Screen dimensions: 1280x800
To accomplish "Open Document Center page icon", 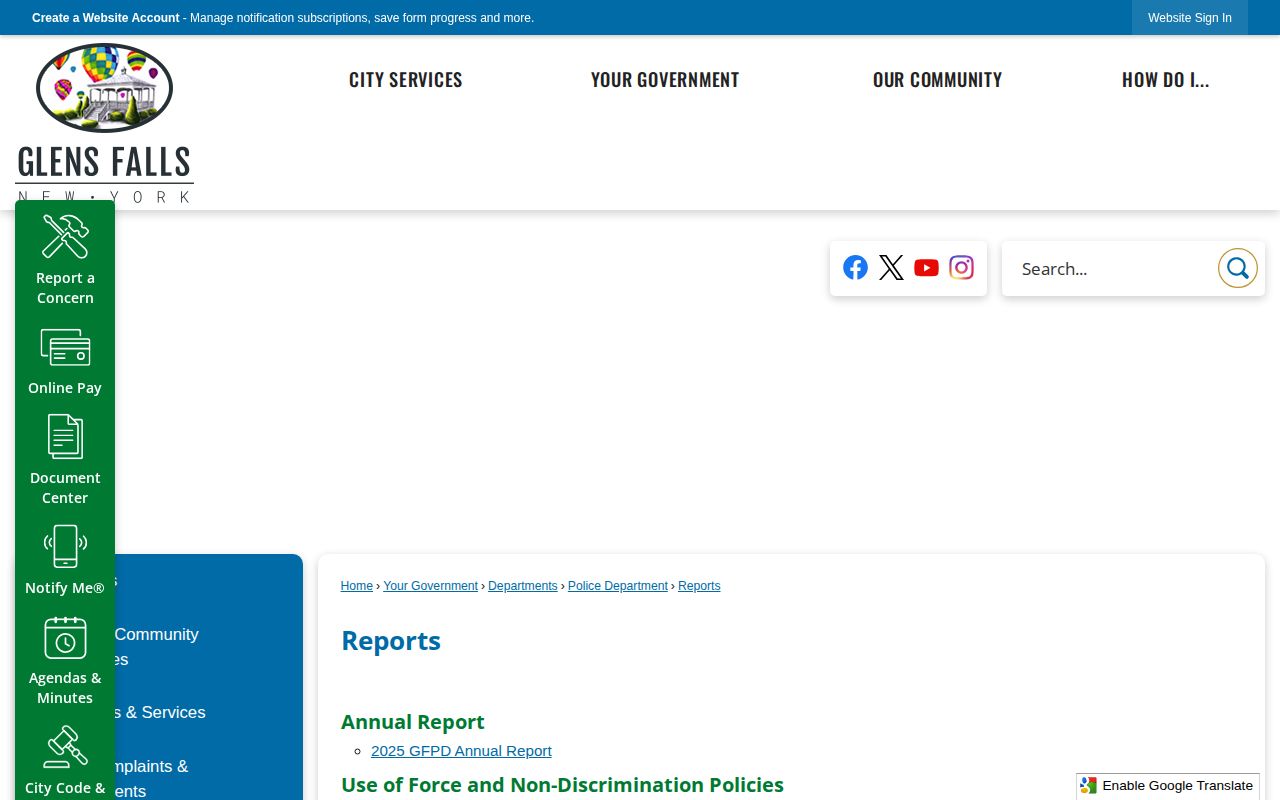I will coord(65,437).
